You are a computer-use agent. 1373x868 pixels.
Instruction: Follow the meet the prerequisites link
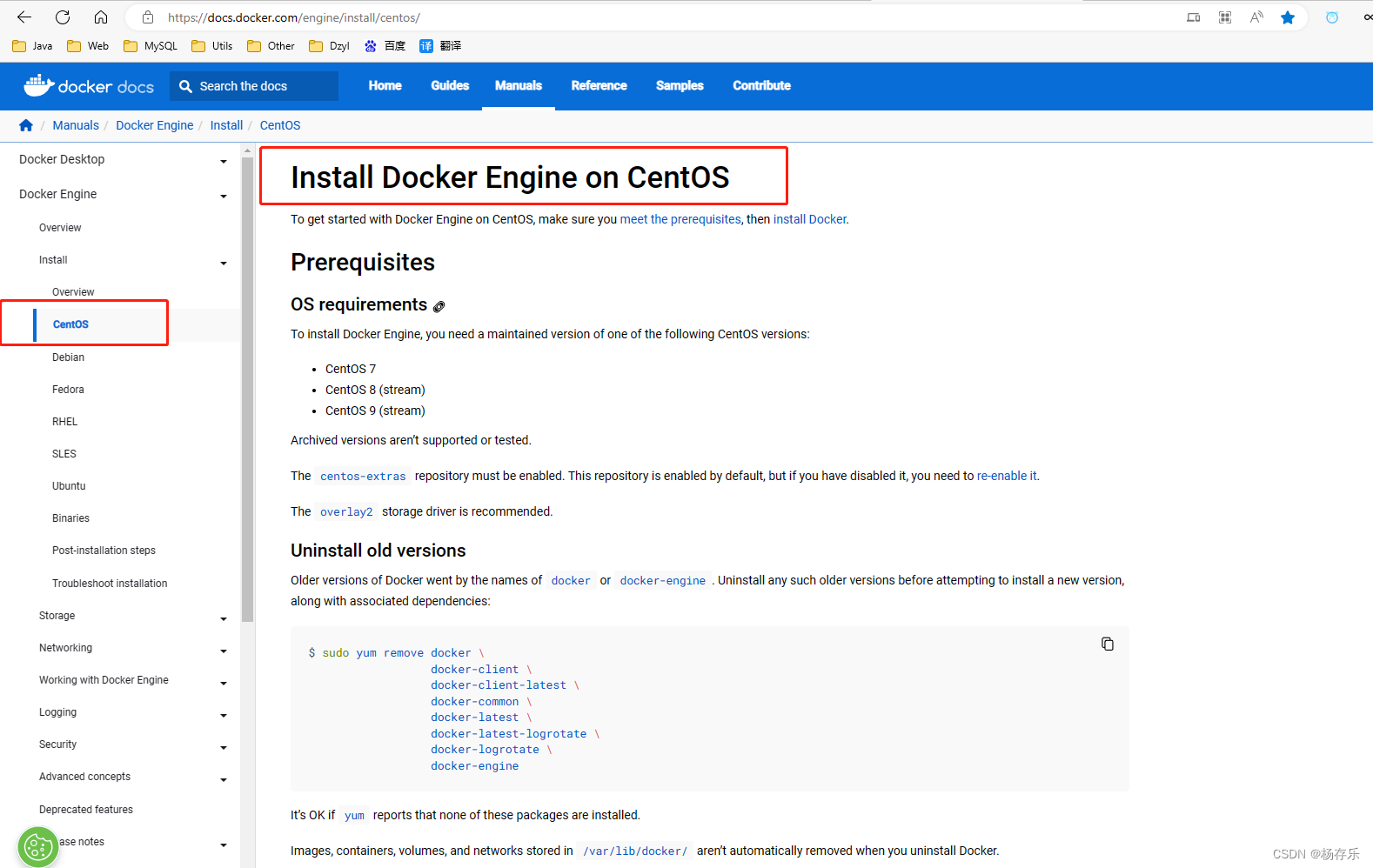[x=680, y=219]
